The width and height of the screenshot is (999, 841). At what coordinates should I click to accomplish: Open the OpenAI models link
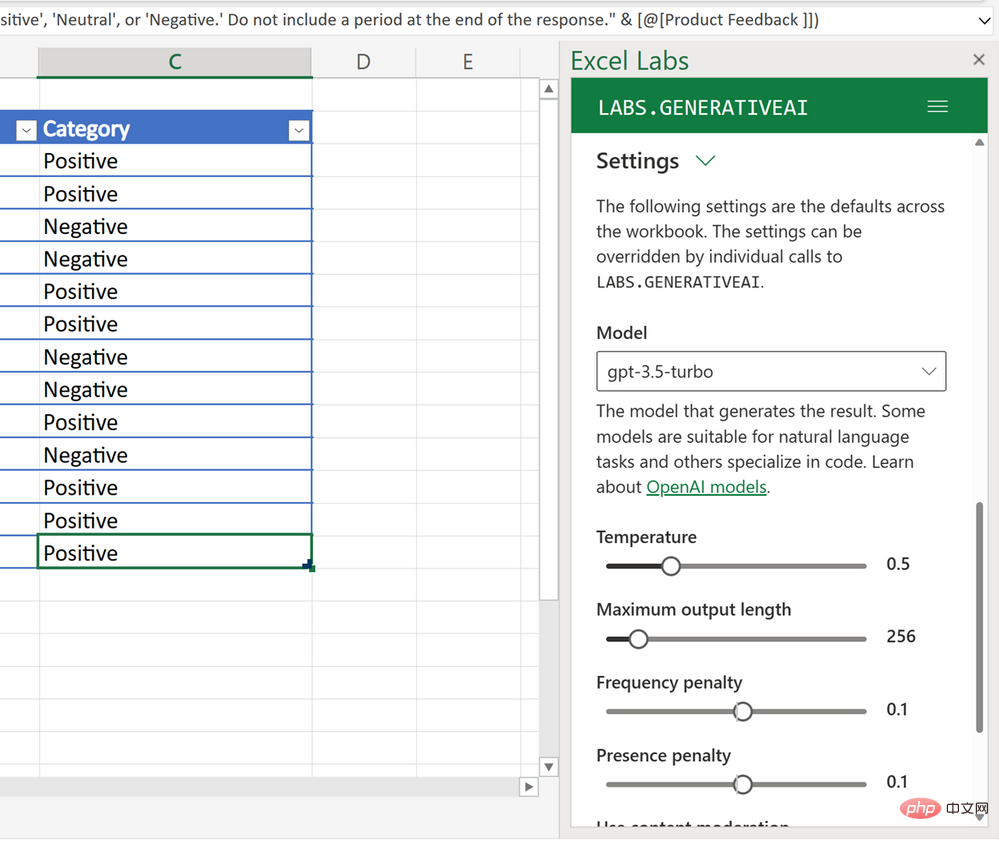707,487
